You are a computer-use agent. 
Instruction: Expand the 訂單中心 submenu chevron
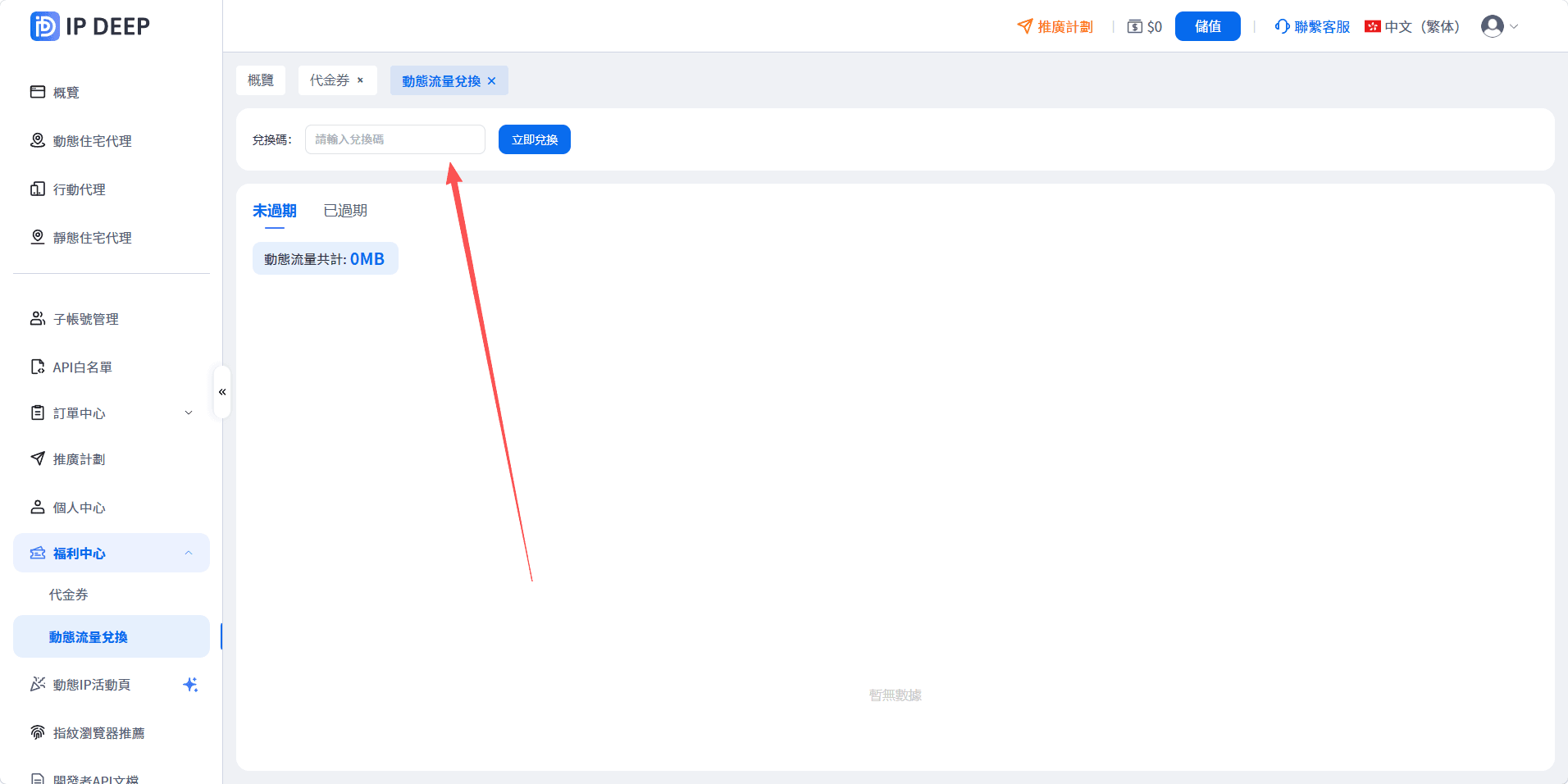pos(189,413)
